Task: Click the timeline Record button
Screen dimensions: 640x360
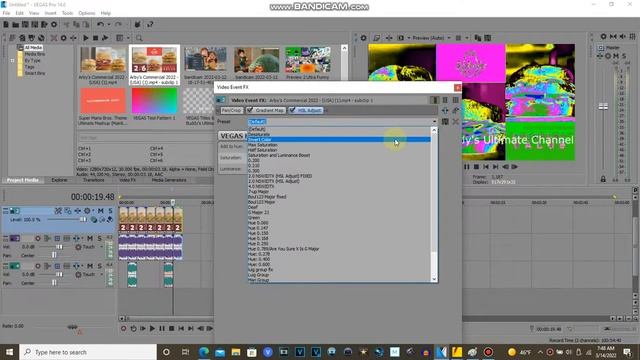Action: click(123, 329)
